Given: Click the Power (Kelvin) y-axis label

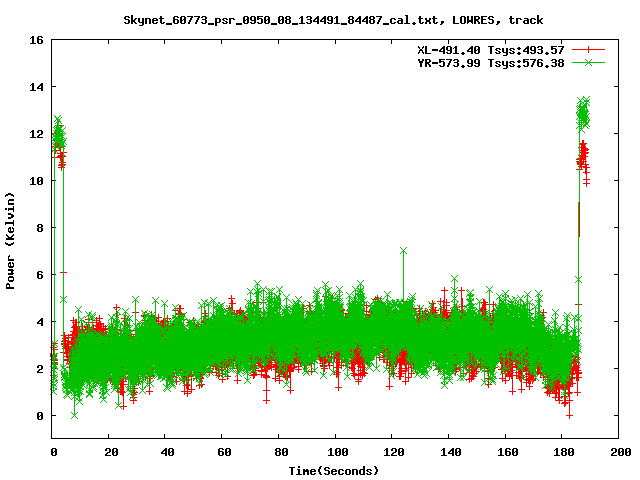Looking at the screenshot, I should tap(10, 241).
